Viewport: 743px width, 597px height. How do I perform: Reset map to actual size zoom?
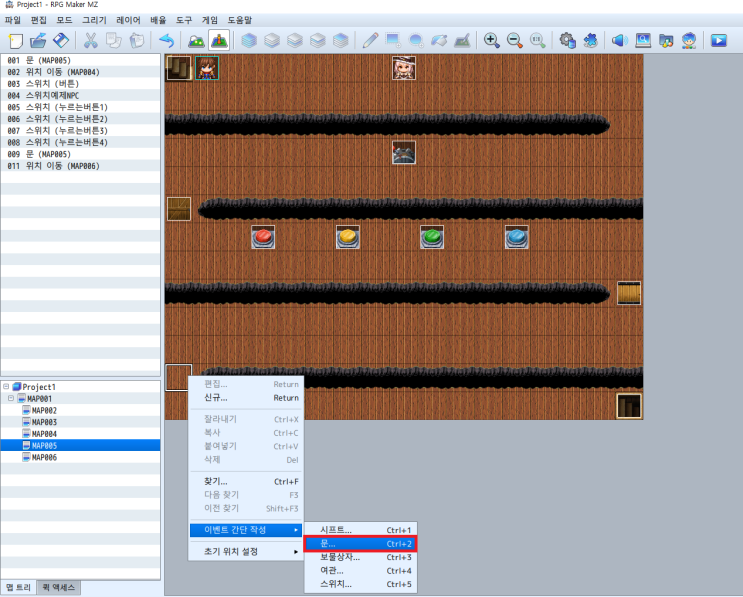(537, 41)
